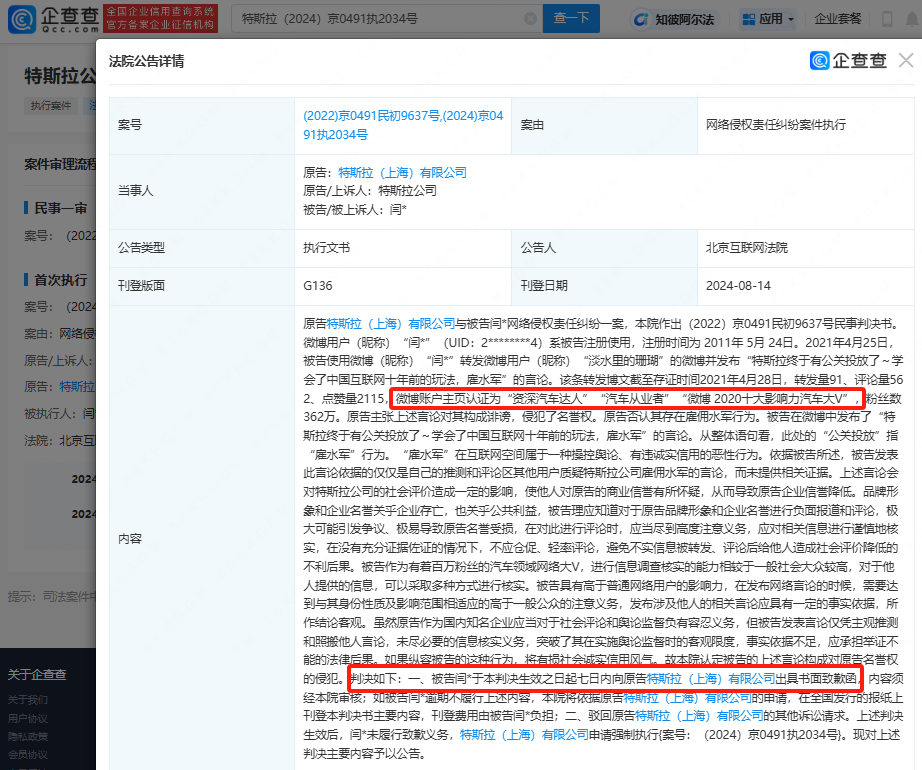Close the 法院公告详情 dialog with the X
The image size is (922, 770).
[x=905, y=61]
